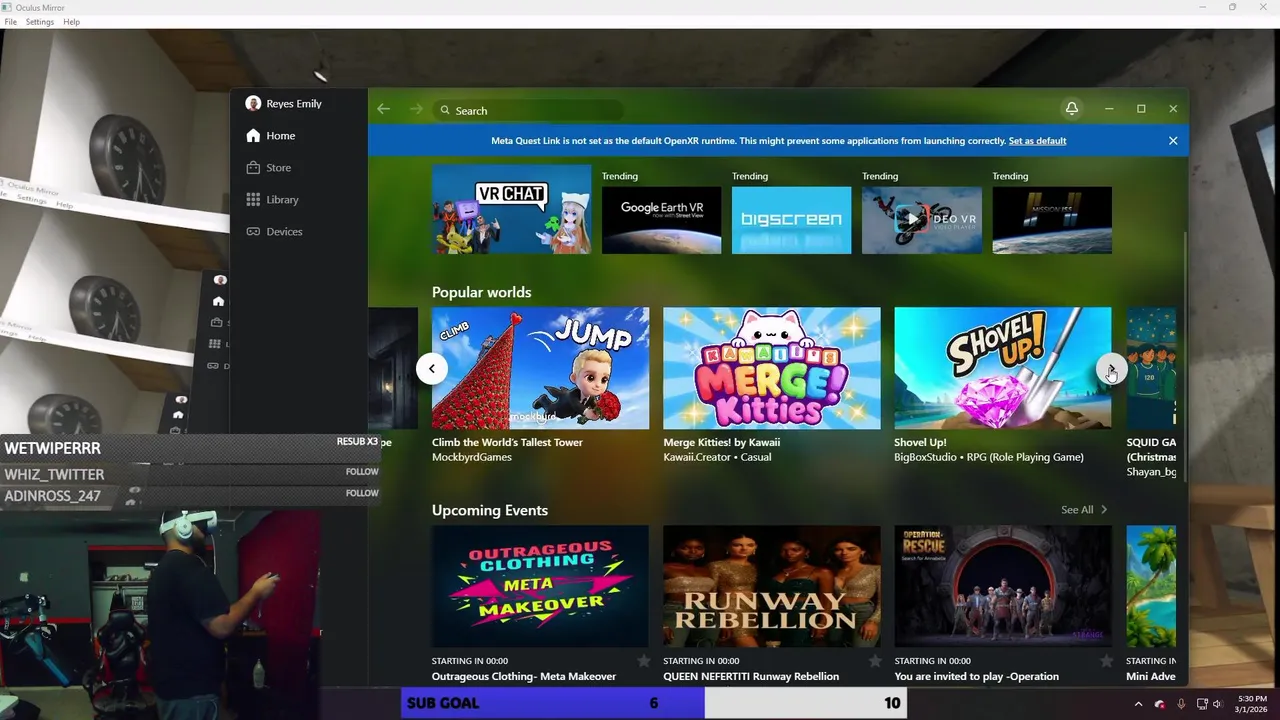Click the microphone tray icon

point(1181,704)
